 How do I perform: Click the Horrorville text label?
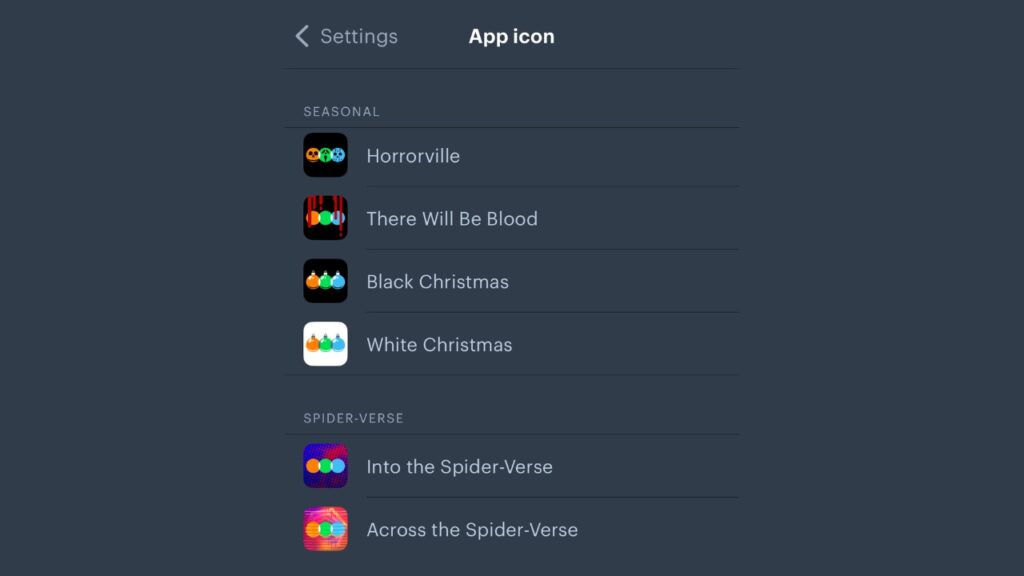coord(413,156)
